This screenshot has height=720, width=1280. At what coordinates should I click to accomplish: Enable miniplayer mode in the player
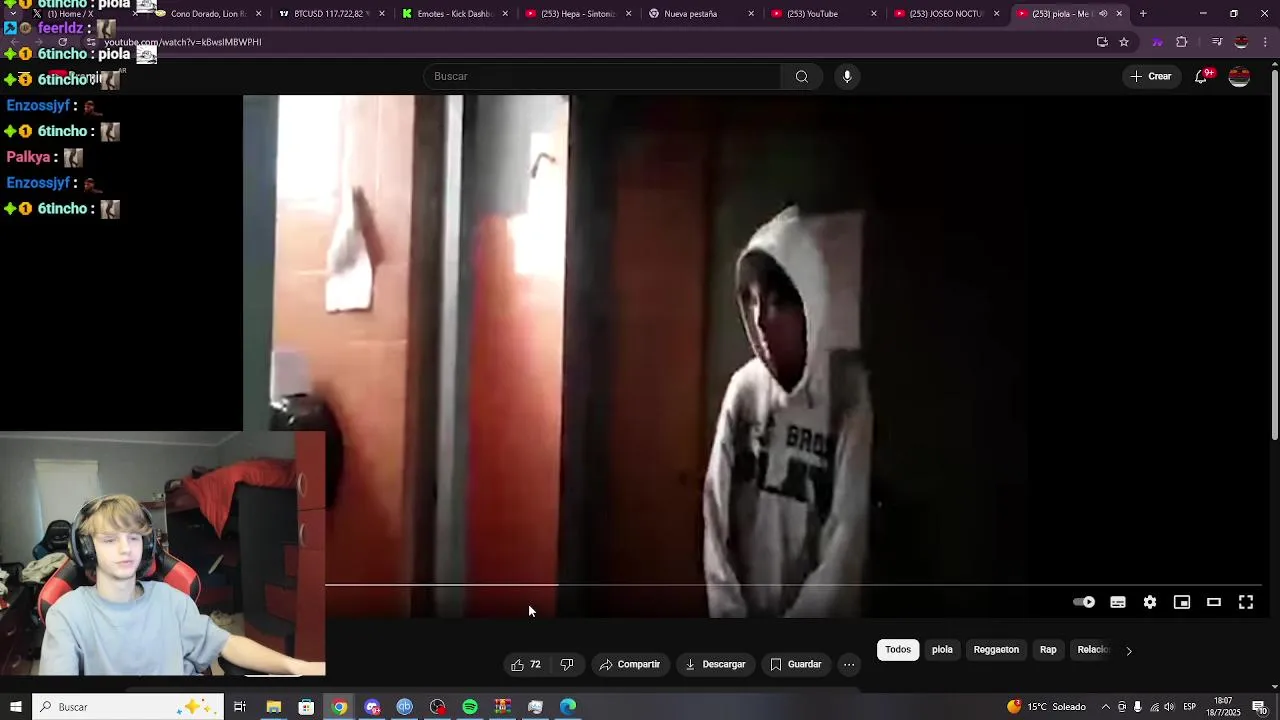click(1182, 602)
